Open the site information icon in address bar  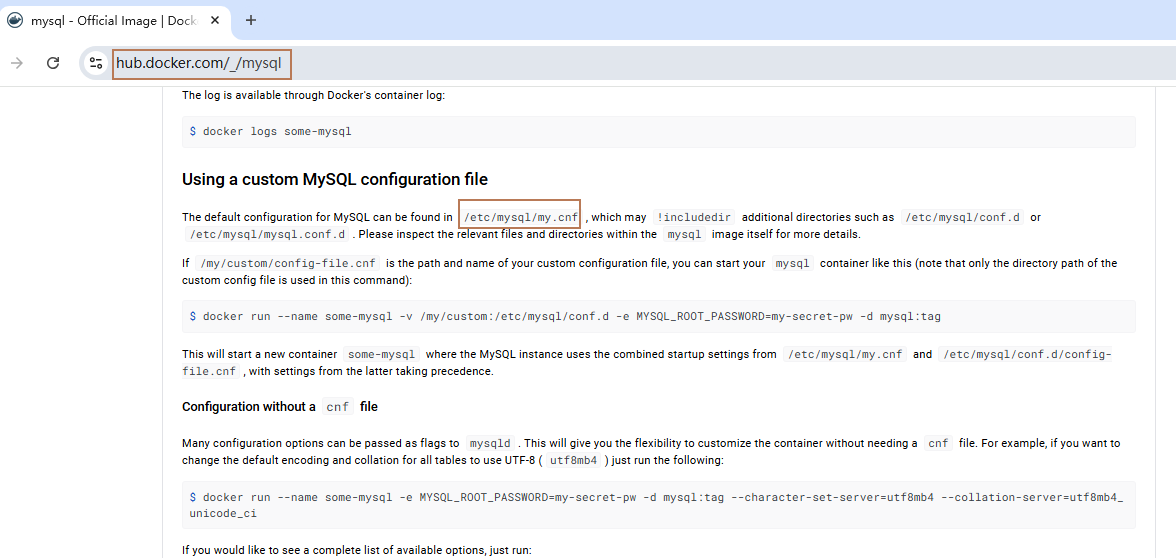[96, 63]
